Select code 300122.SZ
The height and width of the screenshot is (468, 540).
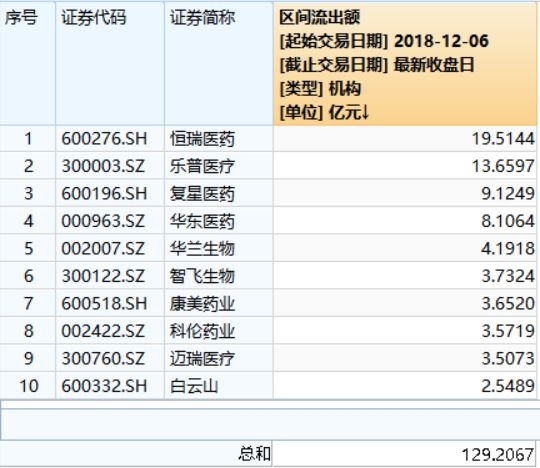[103, 277]
